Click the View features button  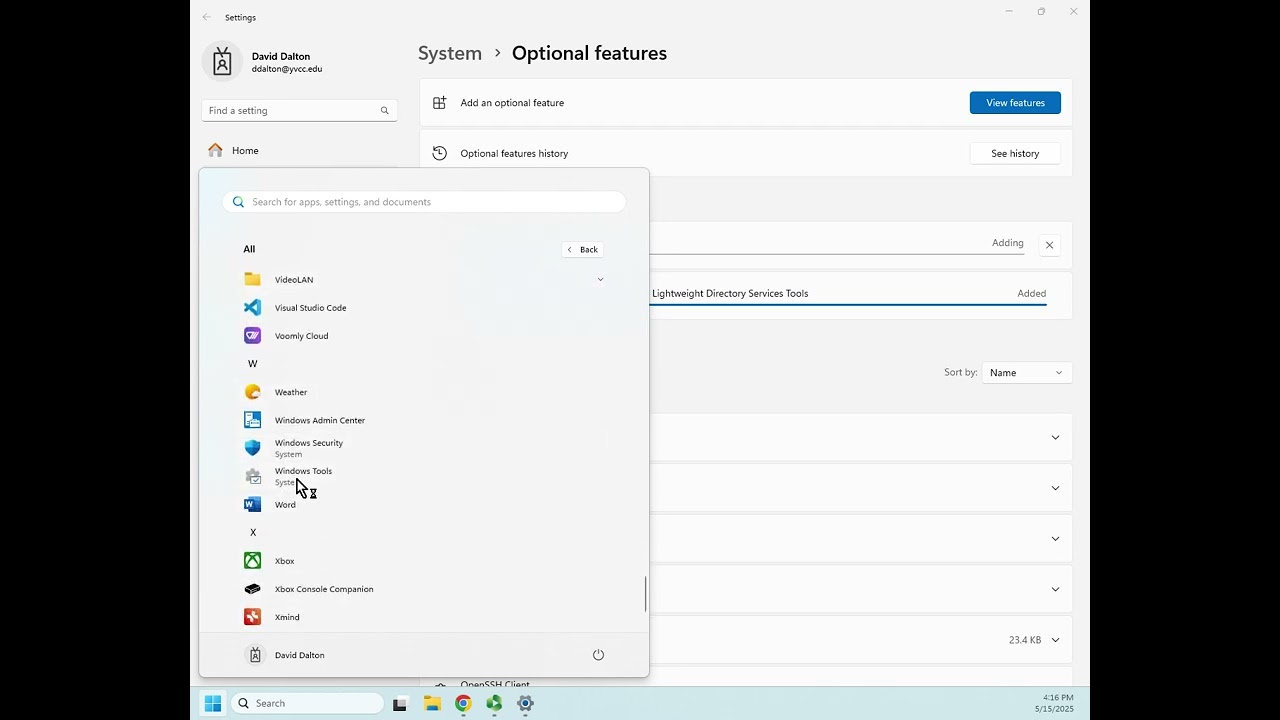(x=1015, y=103)
